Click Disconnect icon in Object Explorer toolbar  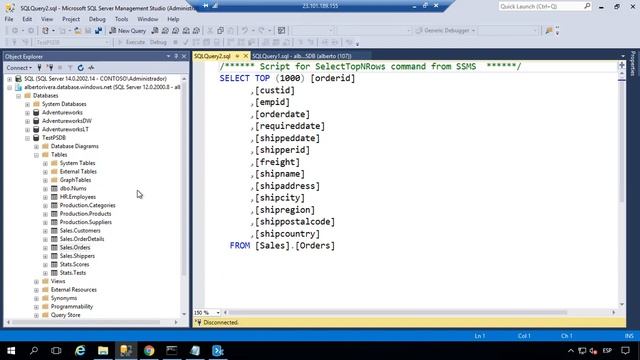point(50,68)
